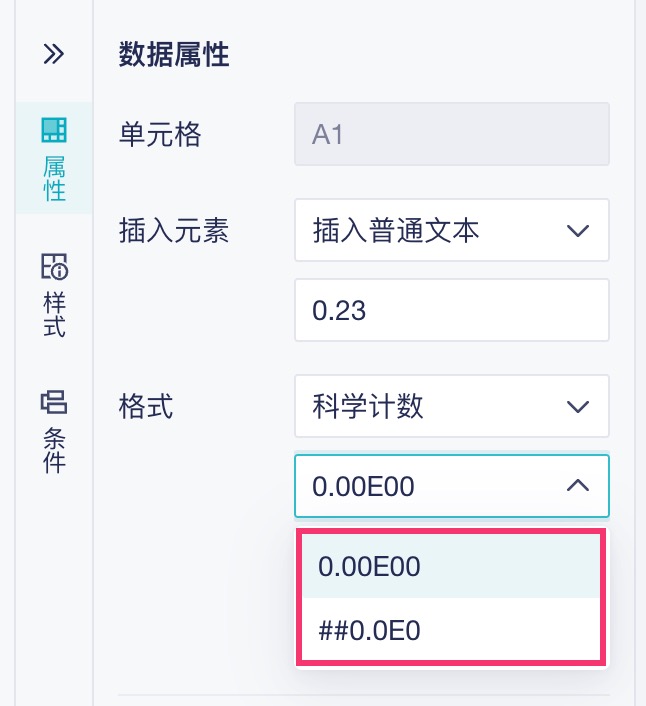Click the 格式 label
Viewport: 646px width, 706px height.
[x=146, y=406]
